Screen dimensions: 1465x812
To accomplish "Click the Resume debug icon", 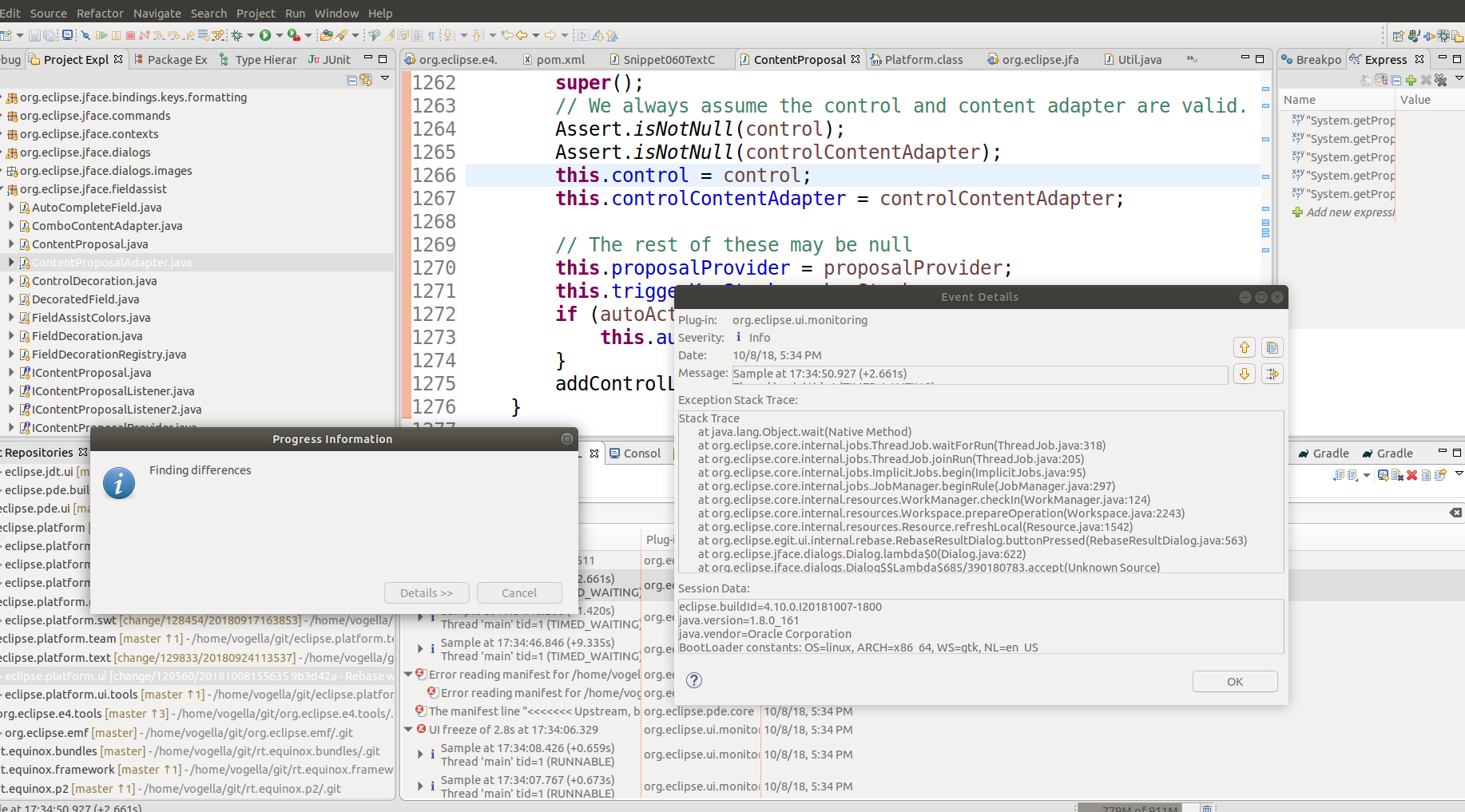I will (x=101, y=35).
